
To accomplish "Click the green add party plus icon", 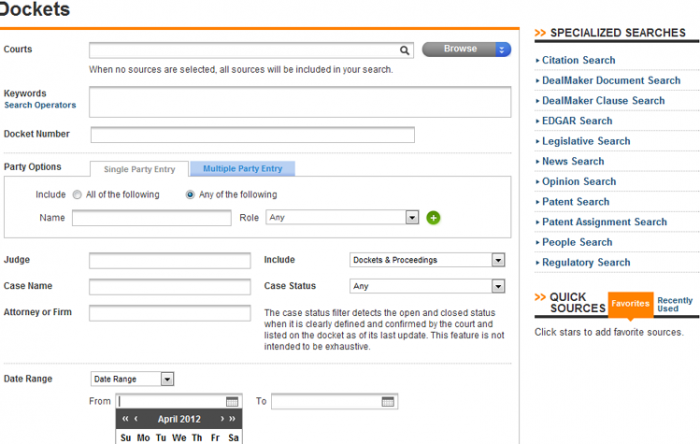I will [433, 217].
